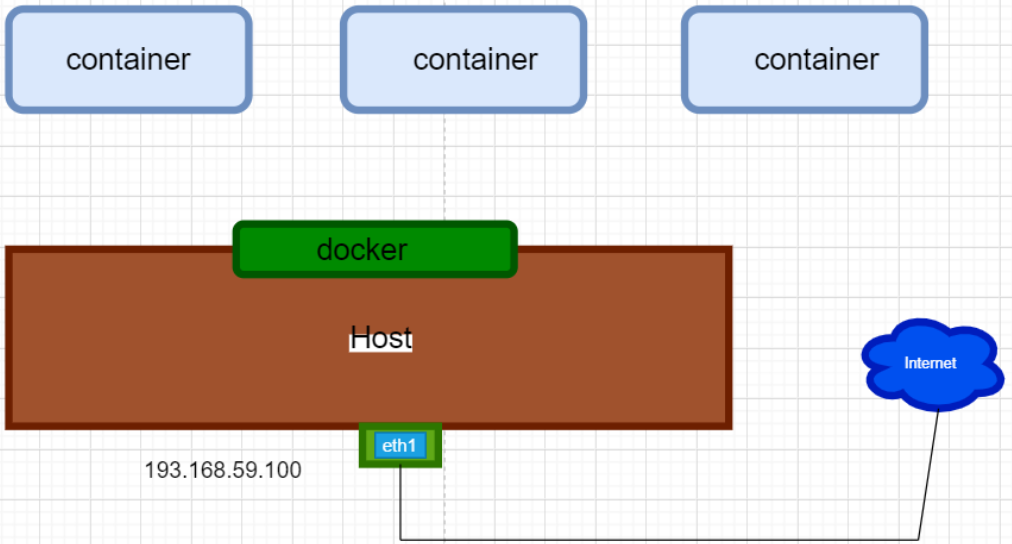Click the green docker shape

[x=375, y=249]
